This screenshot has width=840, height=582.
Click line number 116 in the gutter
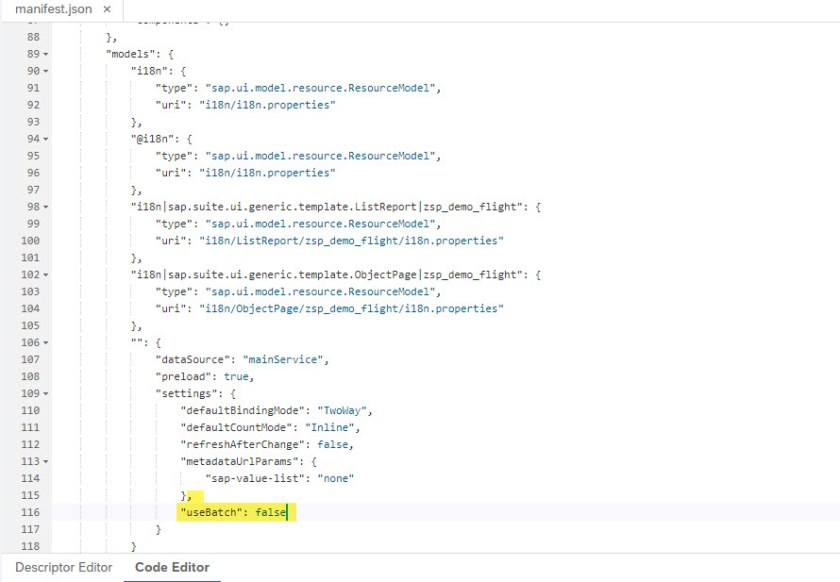(30, 512)
